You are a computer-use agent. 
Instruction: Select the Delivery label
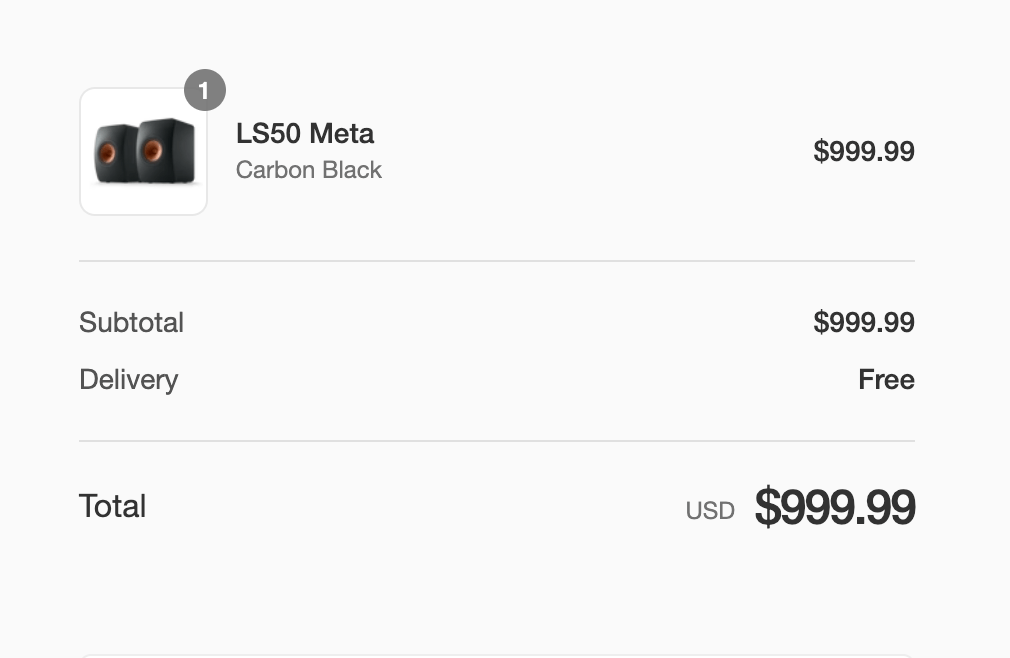click(x=128, y=379)
